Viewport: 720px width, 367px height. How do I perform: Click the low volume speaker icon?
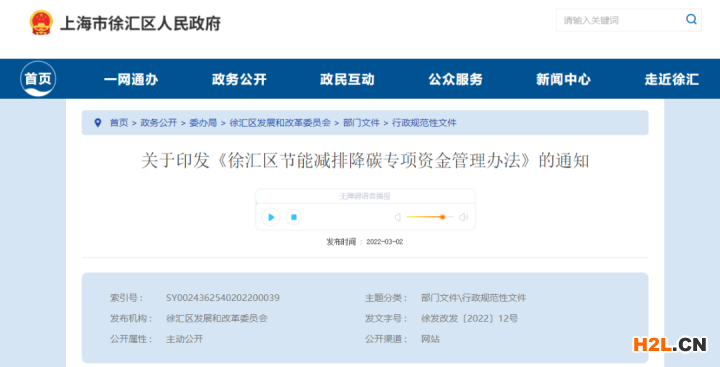(398, 217)
